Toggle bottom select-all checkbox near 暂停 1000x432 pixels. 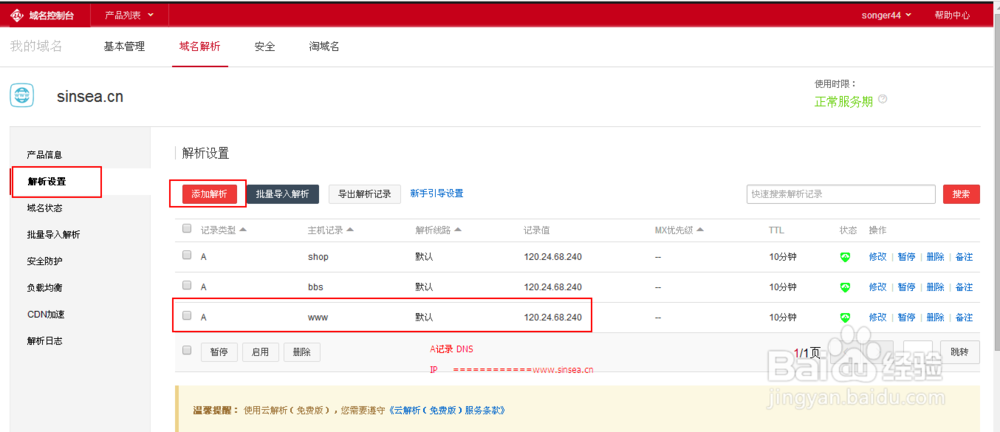(x=187, y=350)
